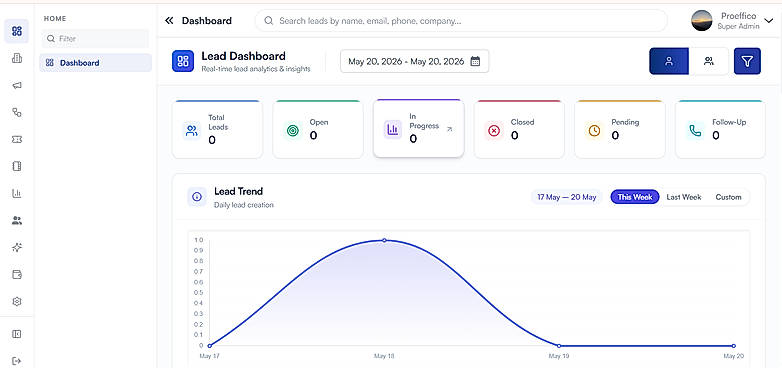Select the This Week tab
This screenshot has width=782, height=368.
pyautogui.click(x=635, y=197)
